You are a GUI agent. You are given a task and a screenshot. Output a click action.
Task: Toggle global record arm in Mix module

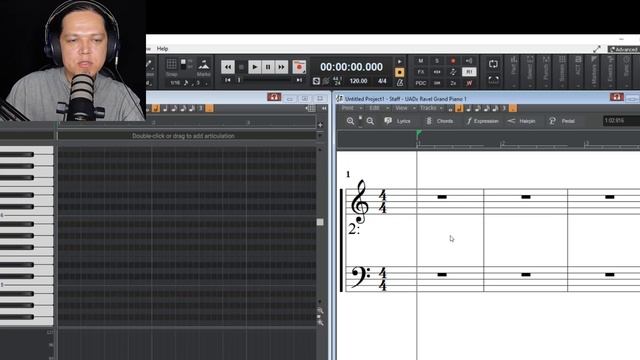tap(453, 61)
